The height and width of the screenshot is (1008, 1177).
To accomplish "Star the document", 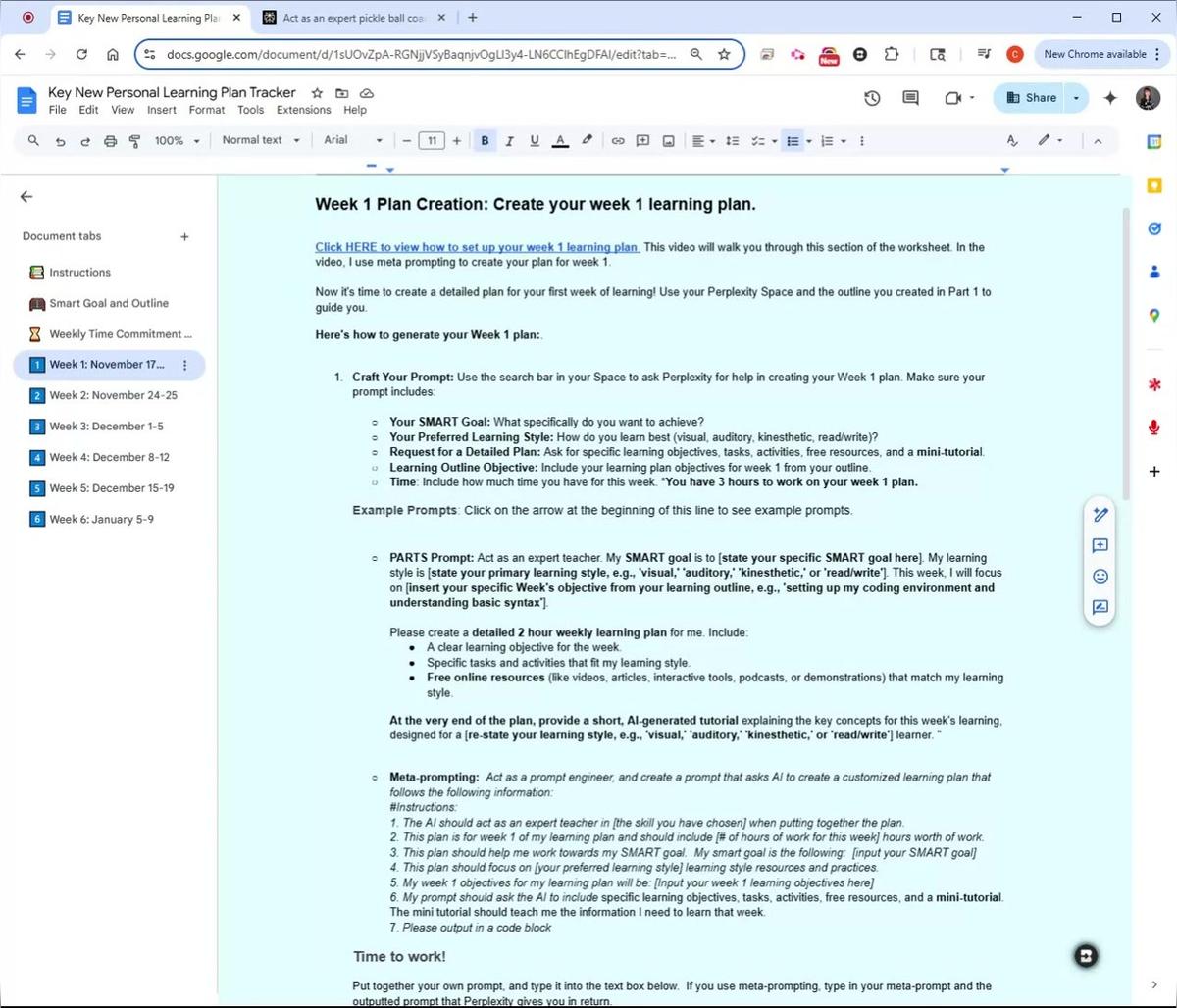I will [x=317, y=93].
